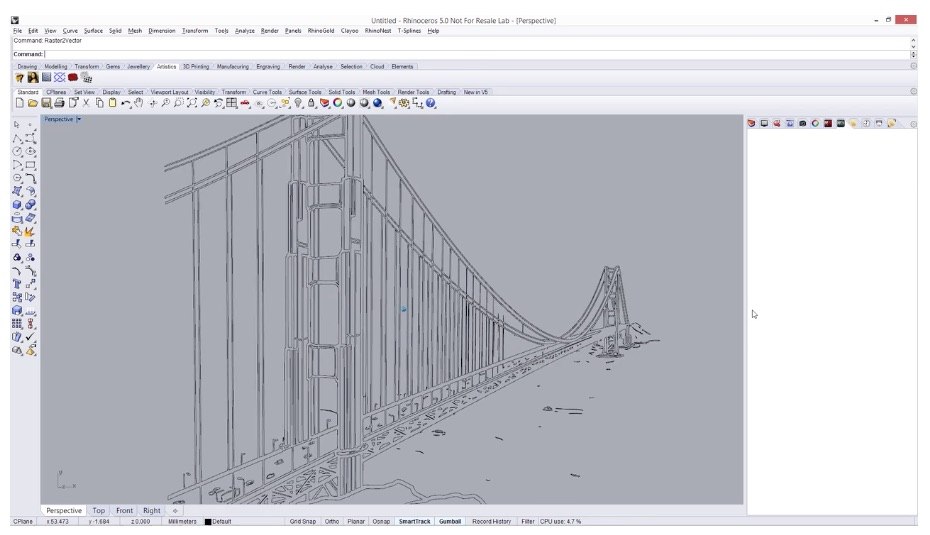Select the Box solid tool in sidebar
Viewport: 930px width, 535px height.
[x=17, y=204]
